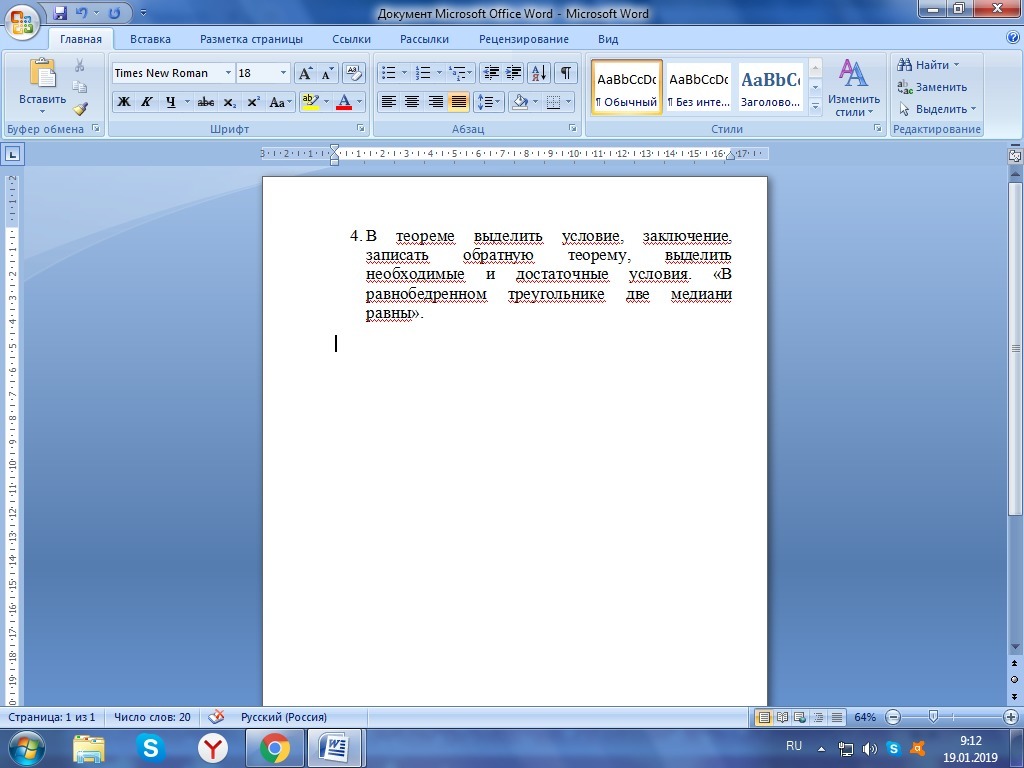
Task: Open Word help question mark icon
Action: (1013, 39)
